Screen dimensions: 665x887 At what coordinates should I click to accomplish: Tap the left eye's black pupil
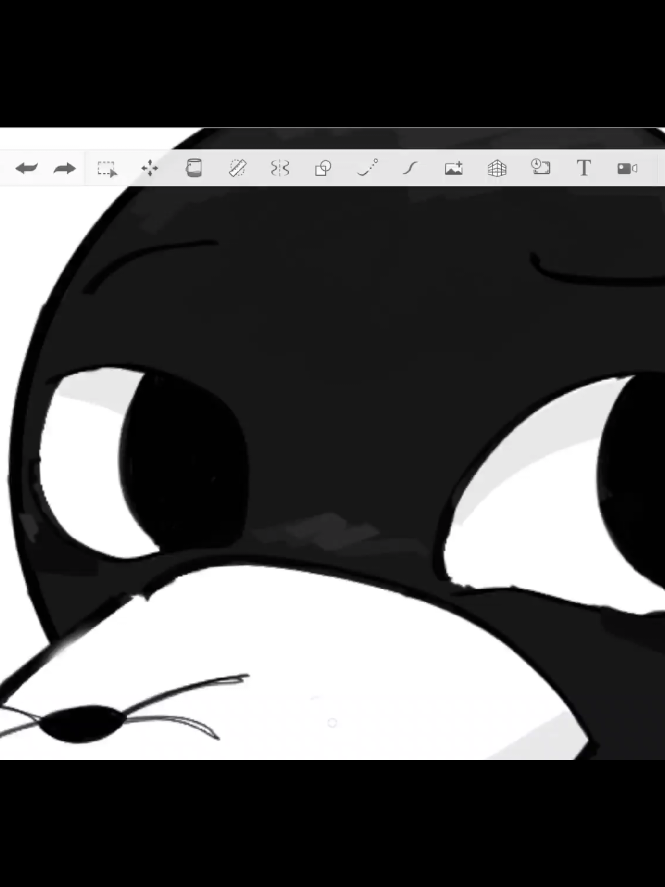[x=182, y=461]
